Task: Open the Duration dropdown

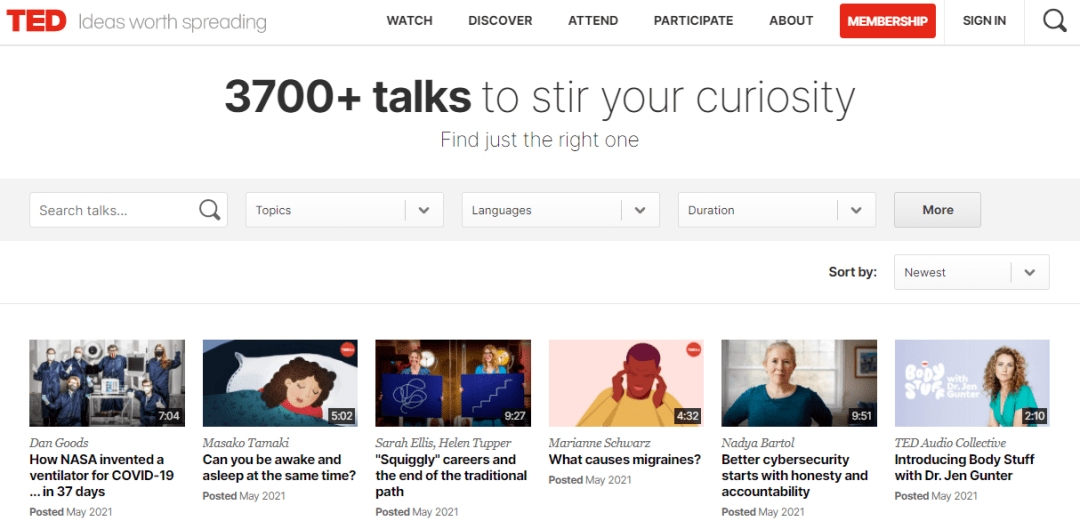Action: tap(777, 210)
